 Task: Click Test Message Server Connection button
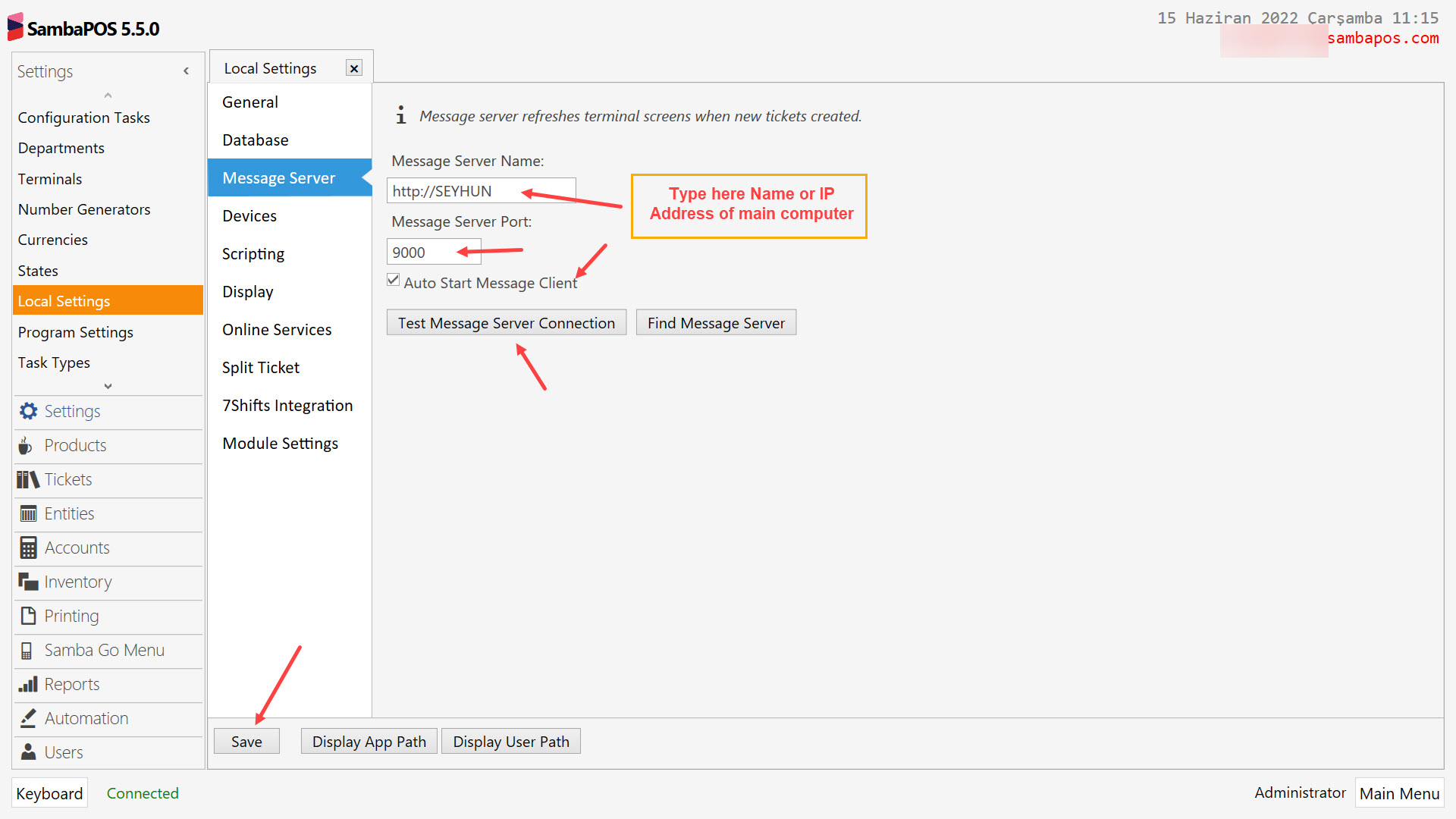click(506, 323)
